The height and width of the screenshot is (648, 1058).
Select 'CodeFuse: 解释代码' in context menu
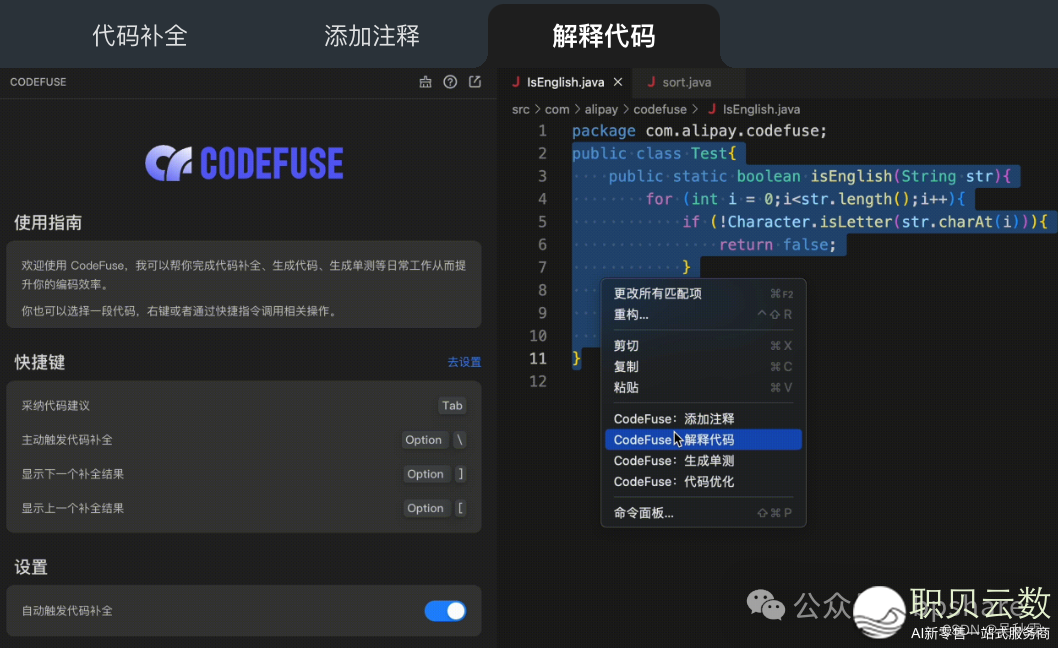pyautogui.click(x=703, y=440)
